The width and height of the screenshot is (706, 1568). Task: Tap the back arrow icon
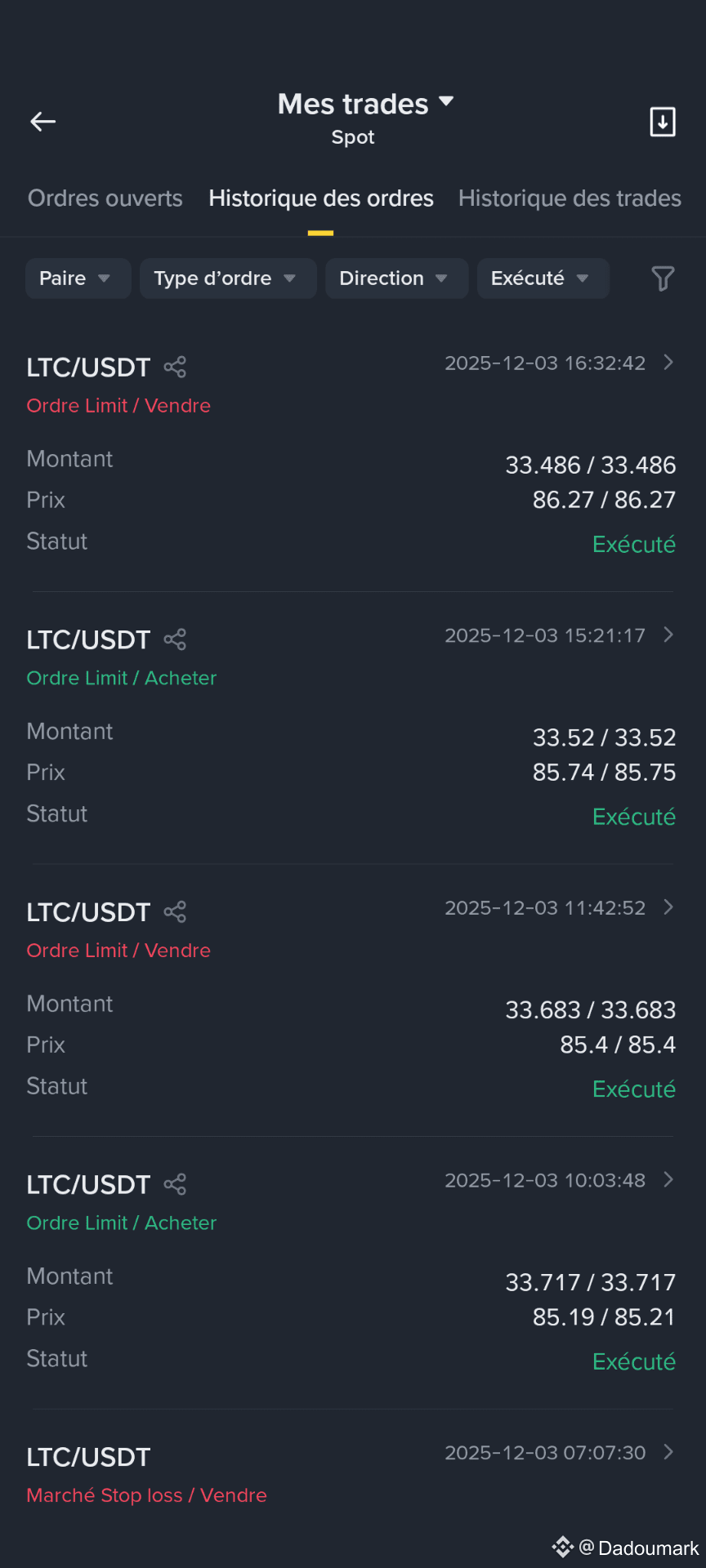[43, 122]
